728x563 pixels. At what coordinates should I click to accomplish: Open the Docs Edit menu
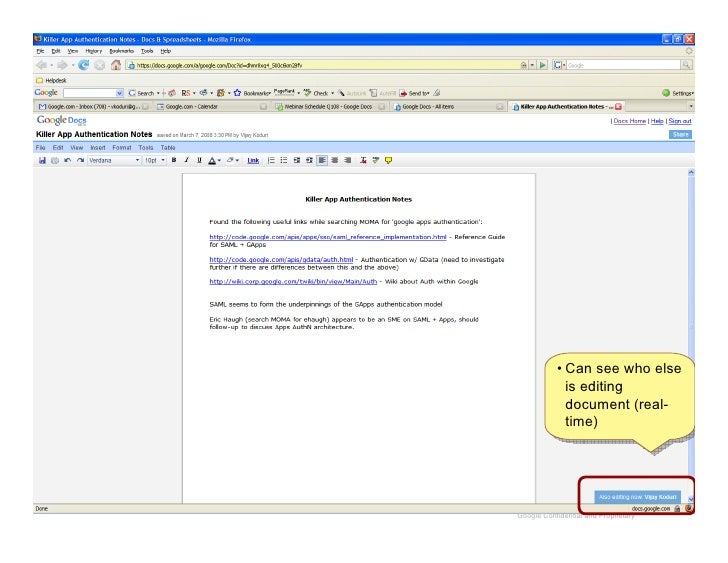pyautogui.click(x=58, y=148)
